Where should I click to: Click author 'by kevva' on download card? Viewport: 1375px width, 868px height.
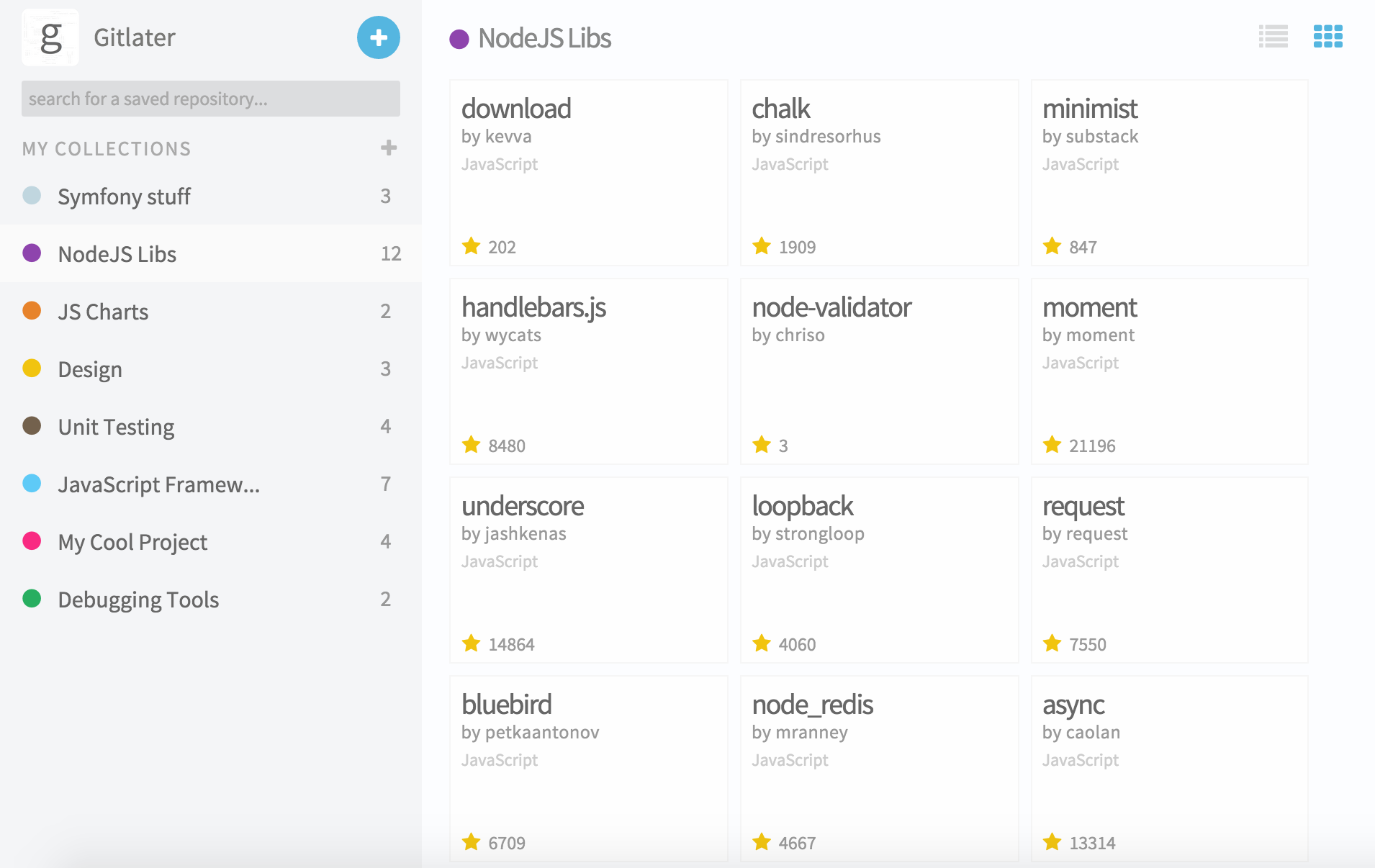click(497, 137)
